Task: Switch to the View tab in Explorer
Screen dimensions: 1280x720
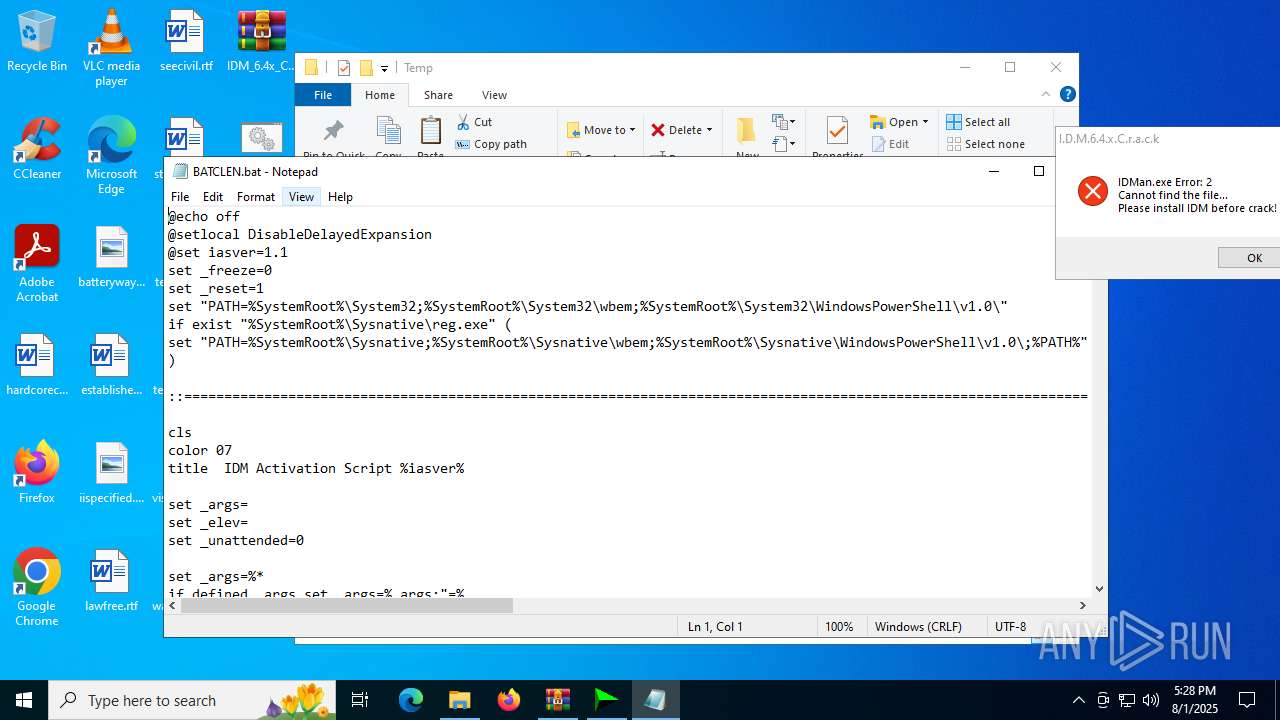Action: tap(494, 95)
